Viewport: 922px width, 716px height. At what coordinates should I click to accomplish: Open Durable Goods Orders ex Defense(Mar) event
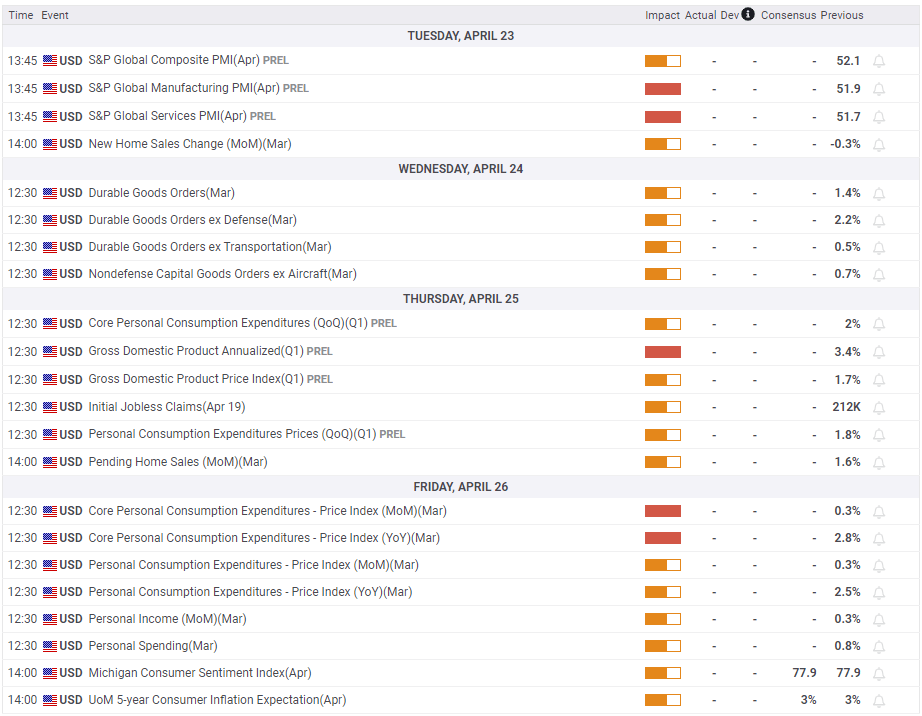pyautogui.click(x=192, y=220)
